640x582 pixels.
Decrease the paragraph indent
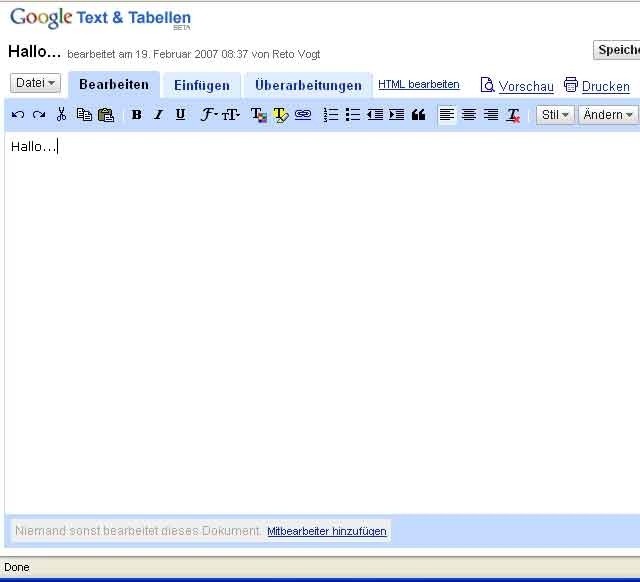coord(375,115)
